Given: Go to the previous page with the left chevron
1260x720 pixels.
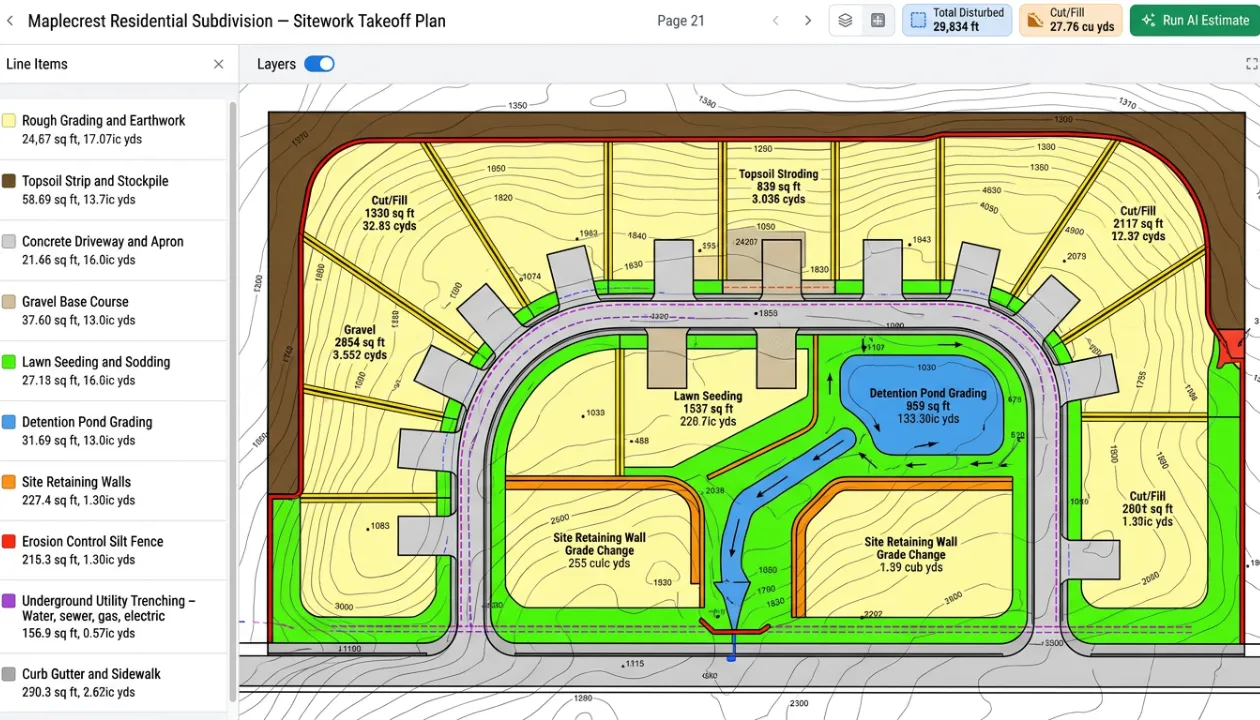Looking at the screenshot, I should 776,20.
